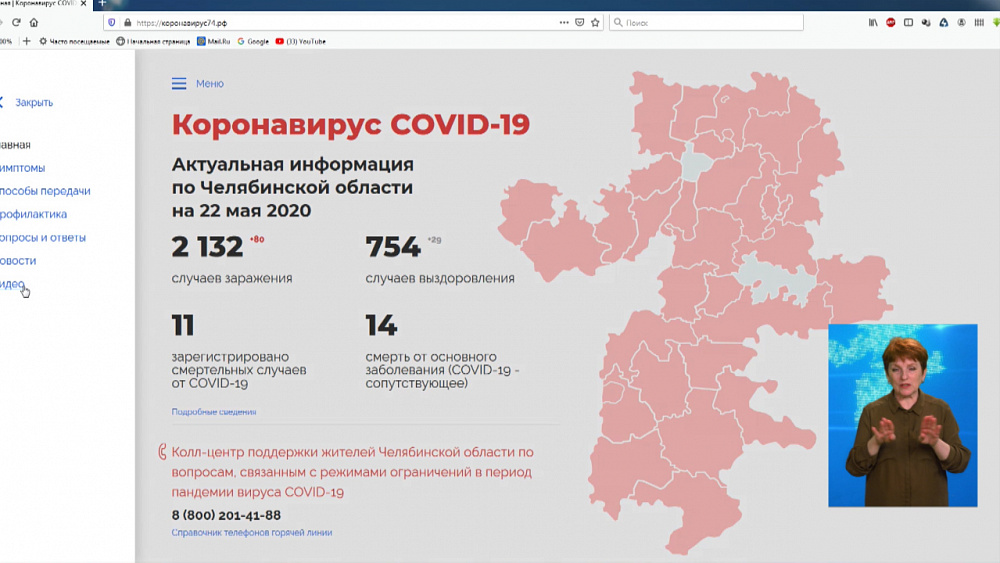Open the blue triangle extension icon

coord(943,22)
